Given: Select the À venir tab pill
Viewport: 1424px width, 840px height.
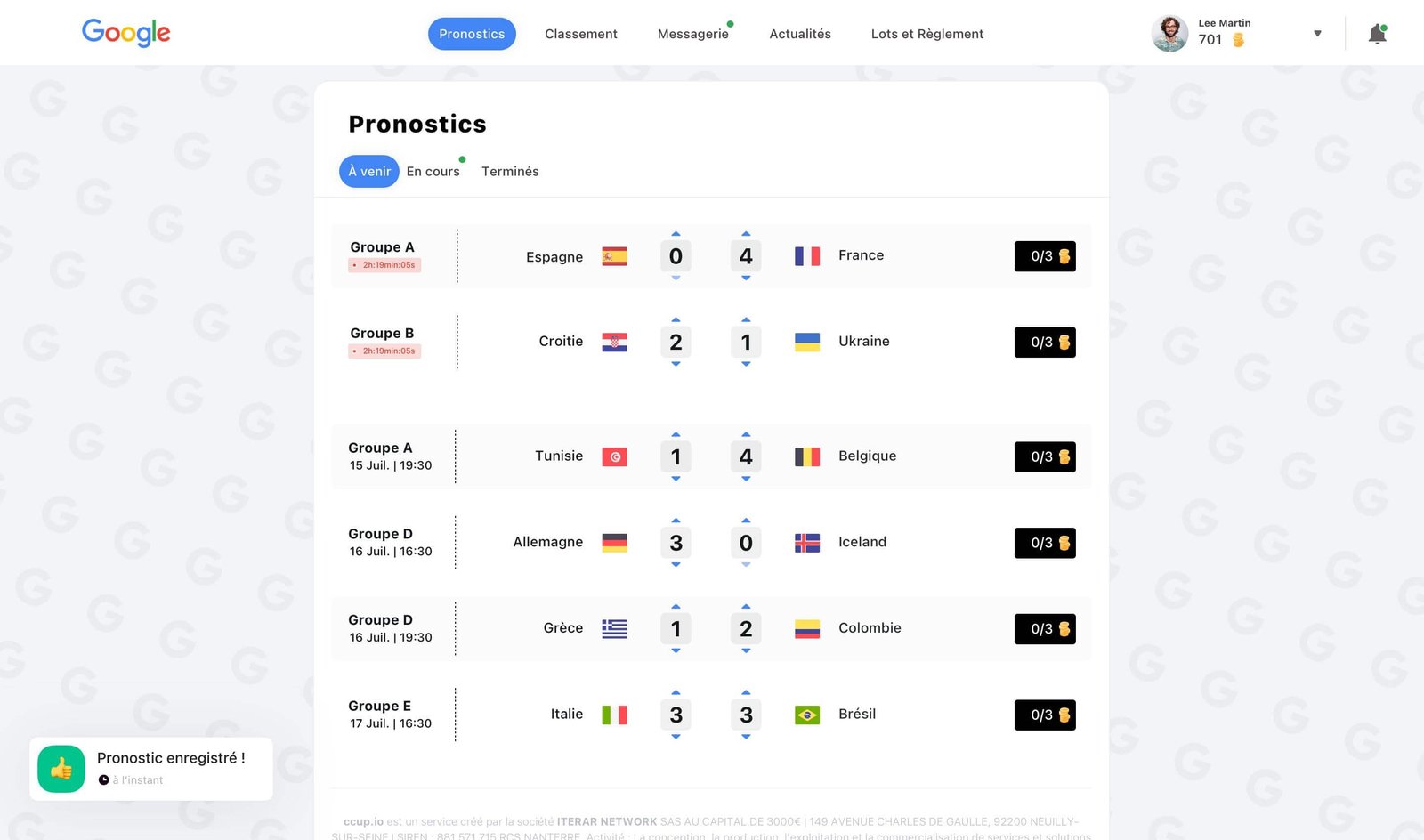Looking at the screenshot, I should 368,171.
